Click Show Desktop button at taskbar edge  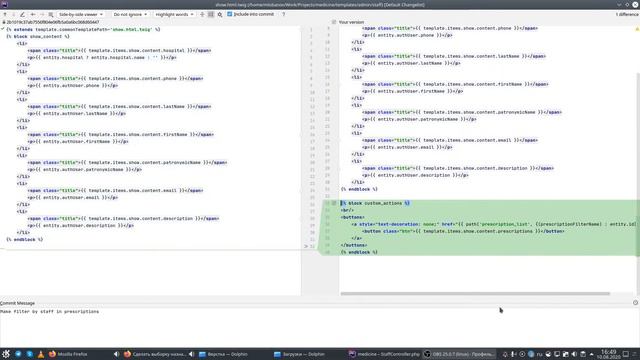[x=626, y=354]
